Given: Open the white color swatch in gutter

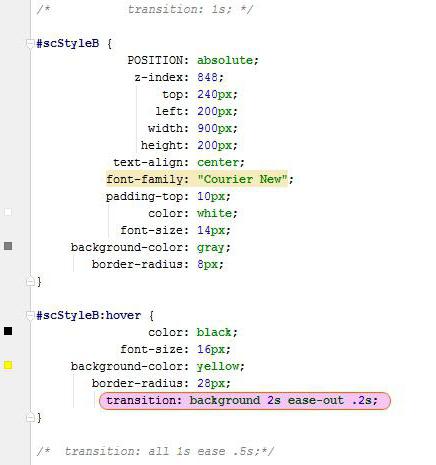Looking at the screenshot, I should (8, 212).
